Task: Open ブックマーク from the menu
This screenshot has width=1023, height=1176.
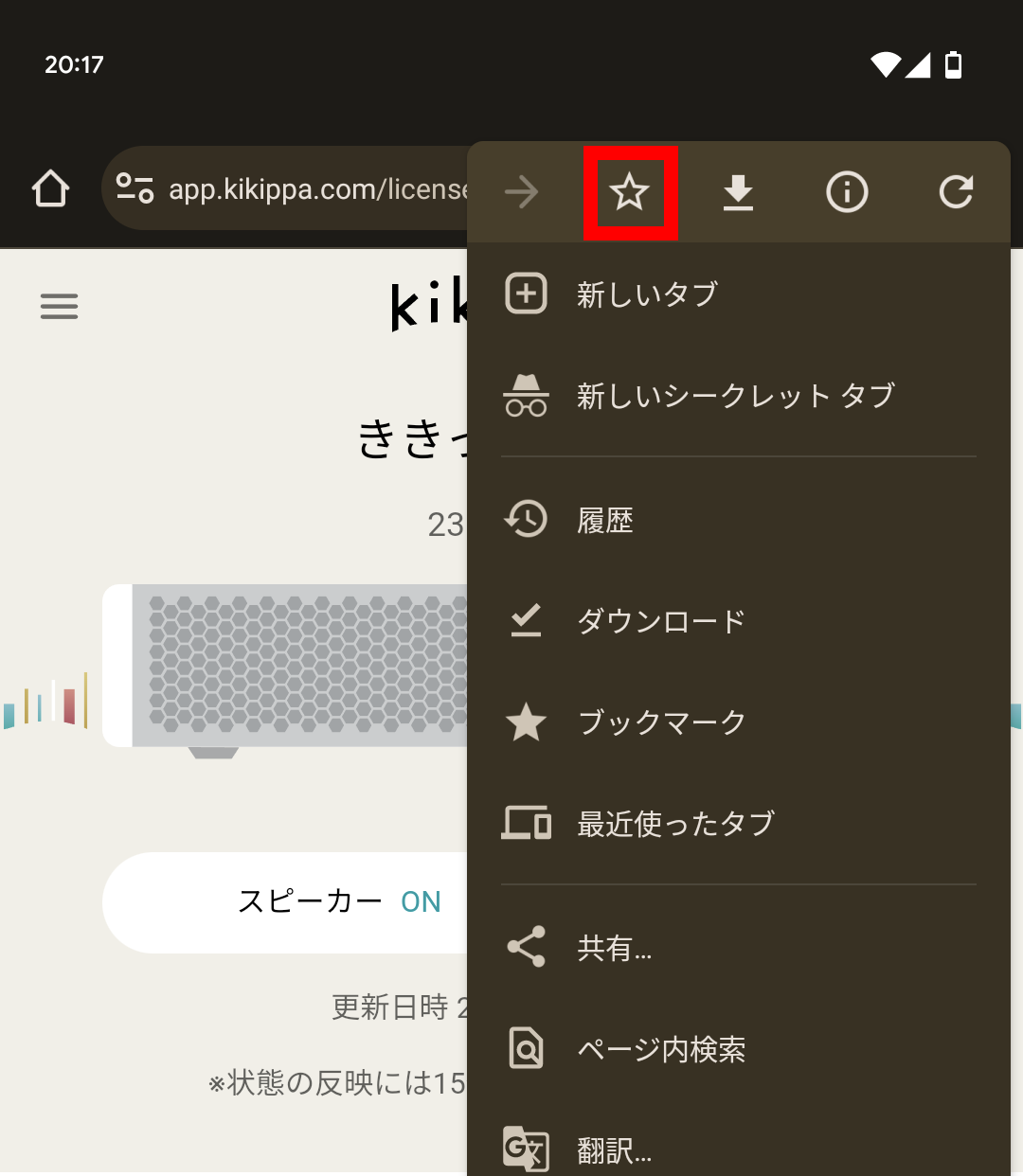Action: (662, 722)
